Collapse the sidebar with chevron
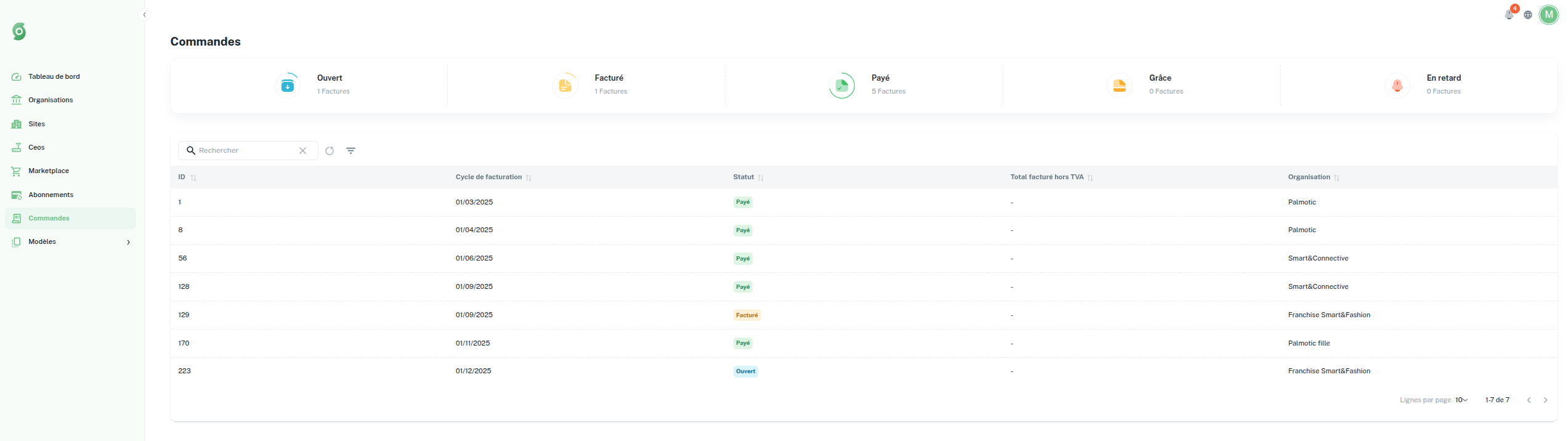 [x=144, y=15]
